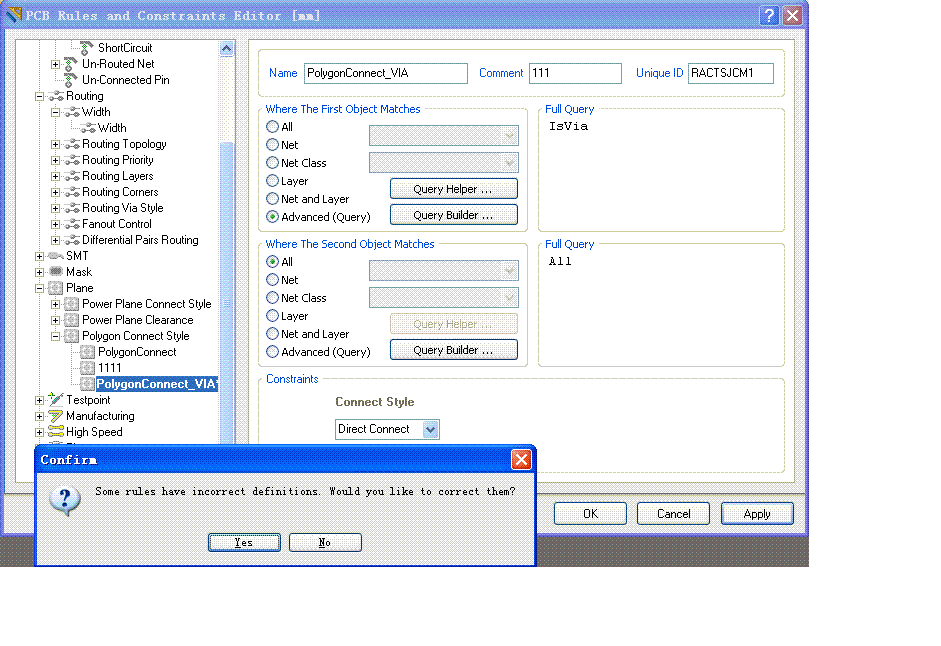
Task: Click the Cancel button
Action: (673, 514)
